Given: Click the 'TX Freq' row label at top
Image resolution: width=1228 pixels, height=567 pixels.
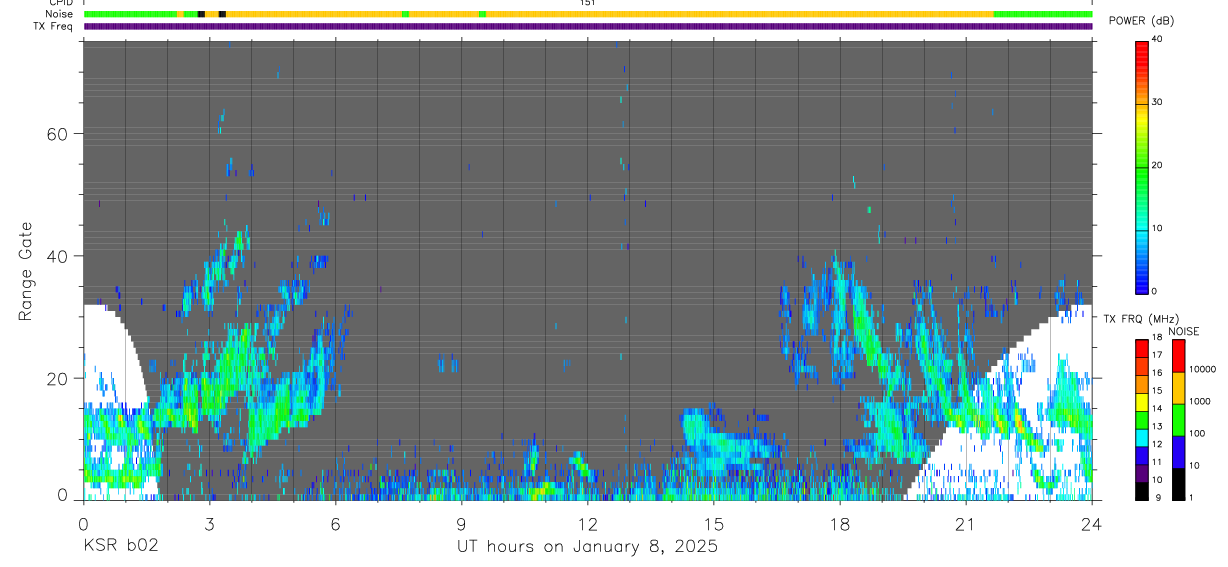Looking at the screenshot, I should [x=53, y=26].
